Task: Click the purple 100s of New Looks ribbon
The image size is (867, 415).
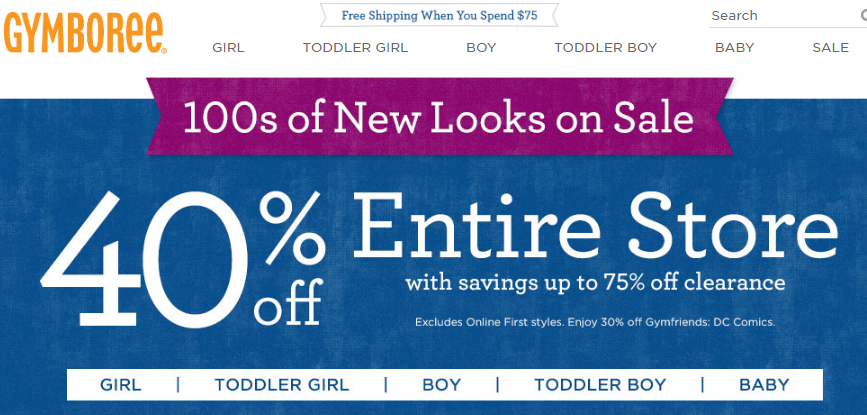Action: (x=438, y=118)
